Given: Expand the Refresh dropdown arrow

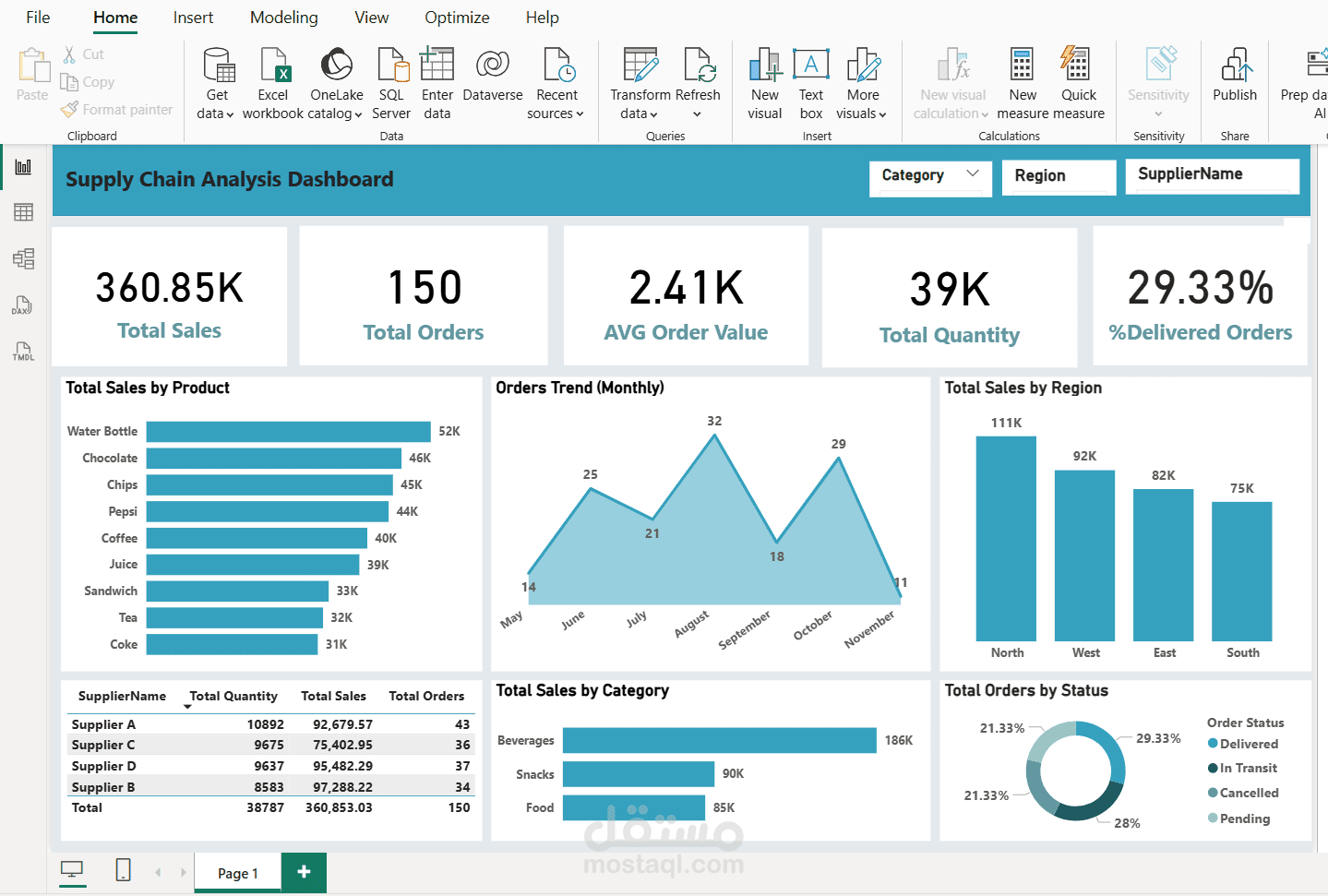Looking at the screenshot, I should click(697, 114).
